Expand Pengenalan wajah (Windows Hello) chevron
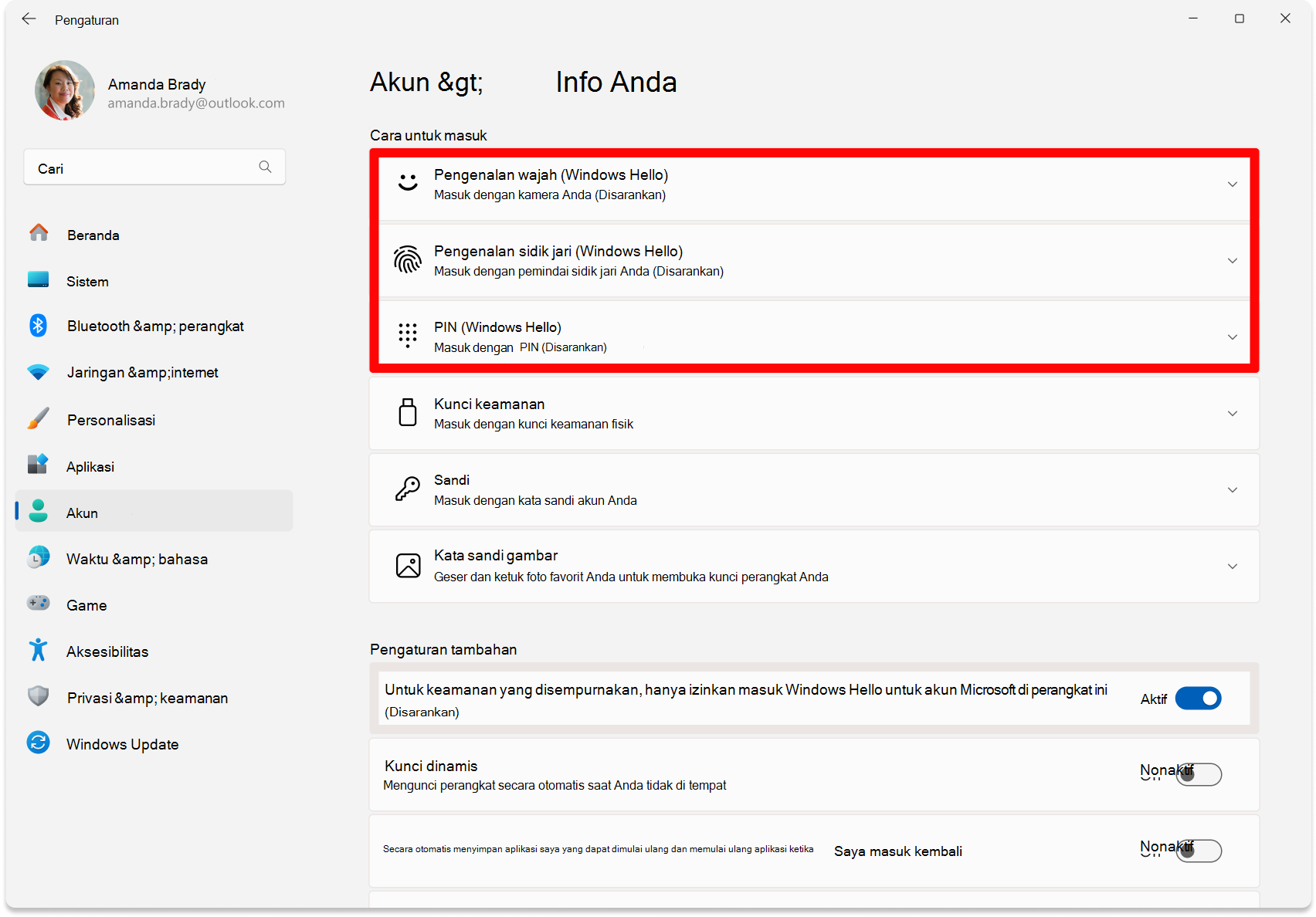Image resolution: width=1316 pixels, height=917 pixels. [x=1233, y=184]
